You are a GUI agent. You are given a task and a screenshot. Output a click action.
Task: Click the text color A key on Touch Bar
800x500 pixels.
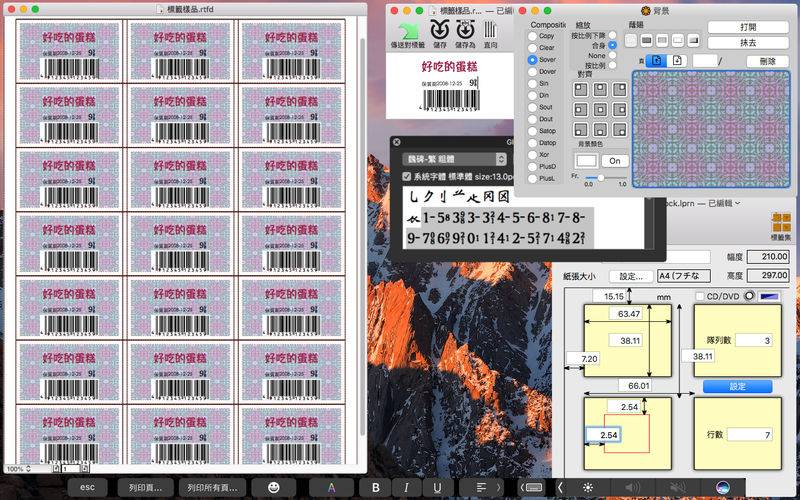pyautogui.click(x=332, y=487)
